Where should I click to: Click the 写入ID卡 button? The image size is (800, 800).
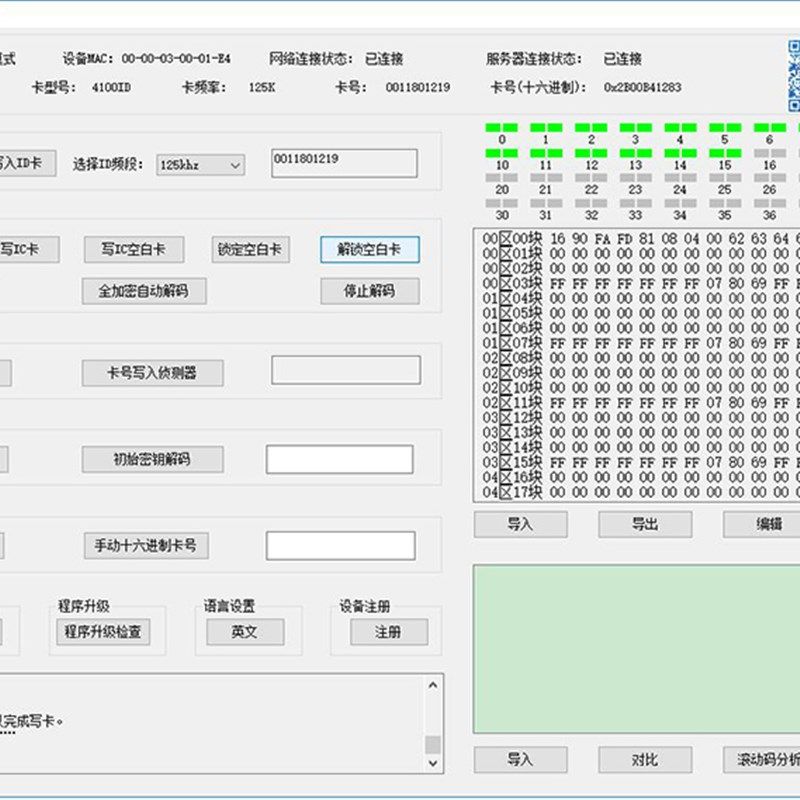(28, 163)
